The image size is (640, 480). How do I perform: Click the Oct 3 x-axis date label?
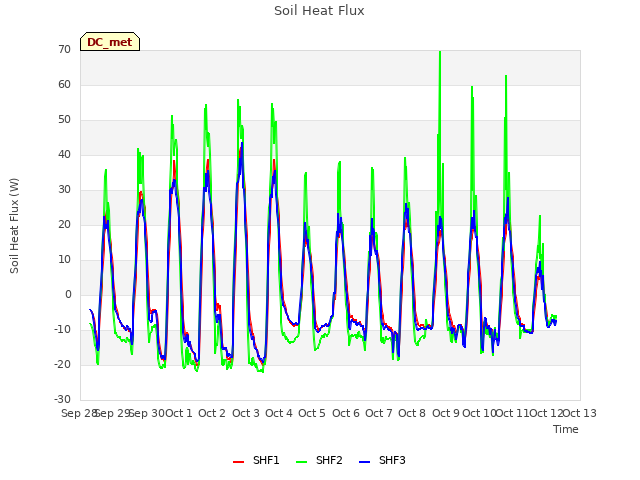[246, 413]
